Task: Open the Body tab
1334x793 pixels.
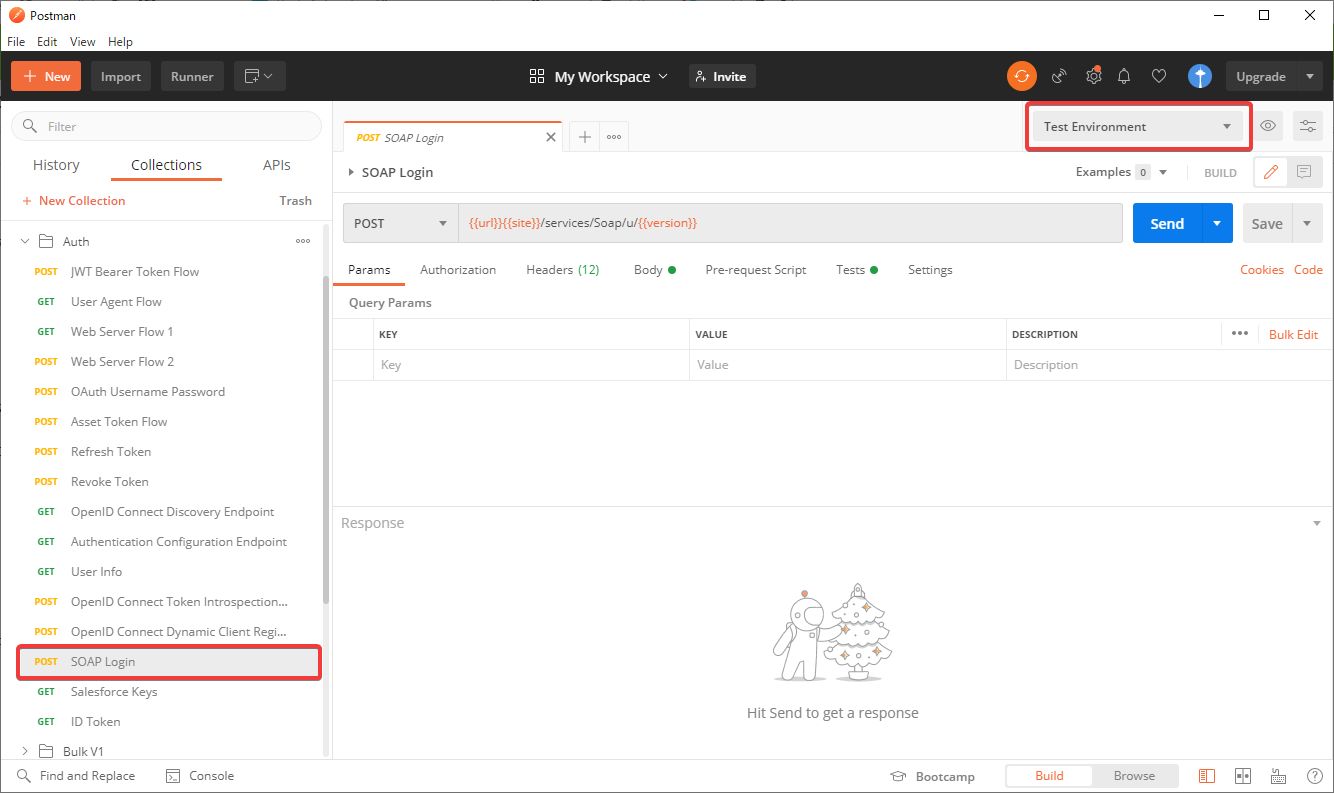Action: [x=655, y=270]
